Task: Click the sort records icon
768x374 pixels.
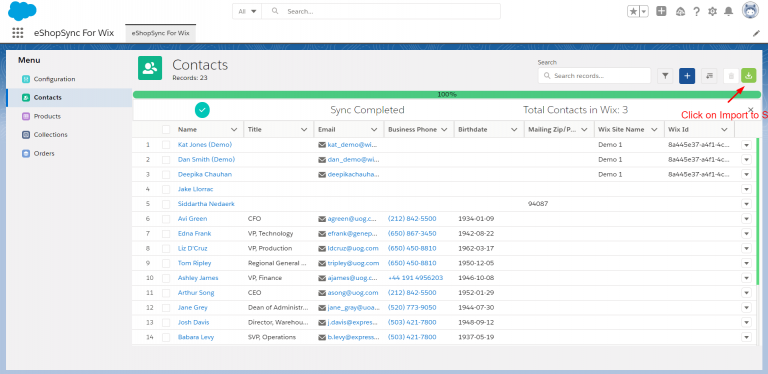Action: pos(709,76)
